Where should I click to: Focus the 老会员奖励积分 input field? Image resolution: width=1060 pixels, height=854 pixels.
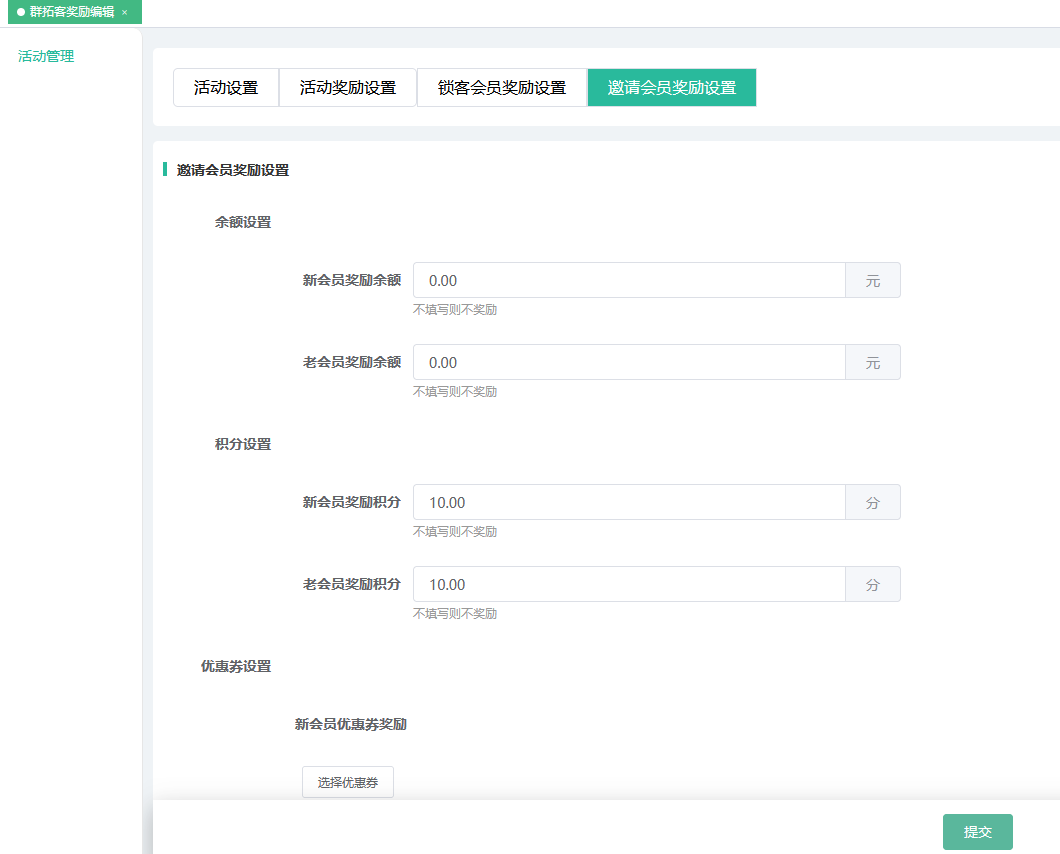(629, 585)
